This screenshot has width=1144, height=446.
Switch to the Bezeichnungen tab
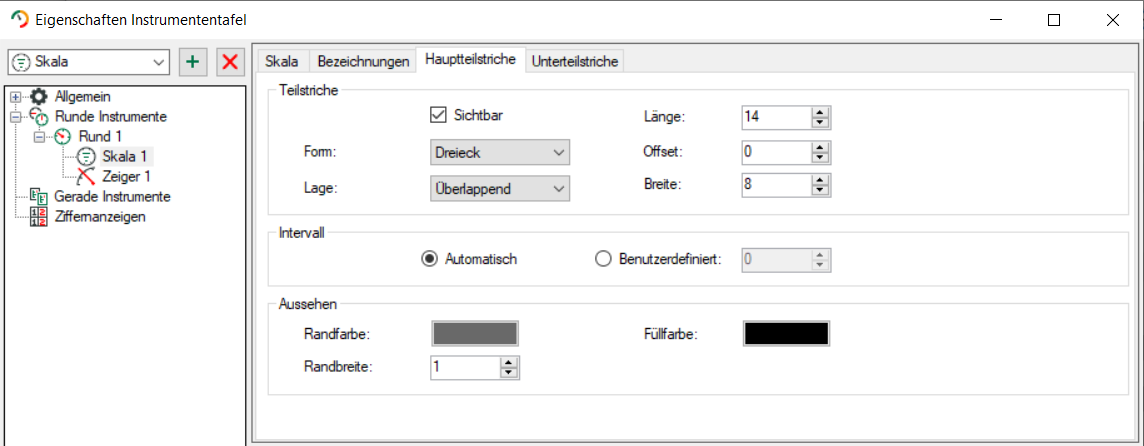363,61
